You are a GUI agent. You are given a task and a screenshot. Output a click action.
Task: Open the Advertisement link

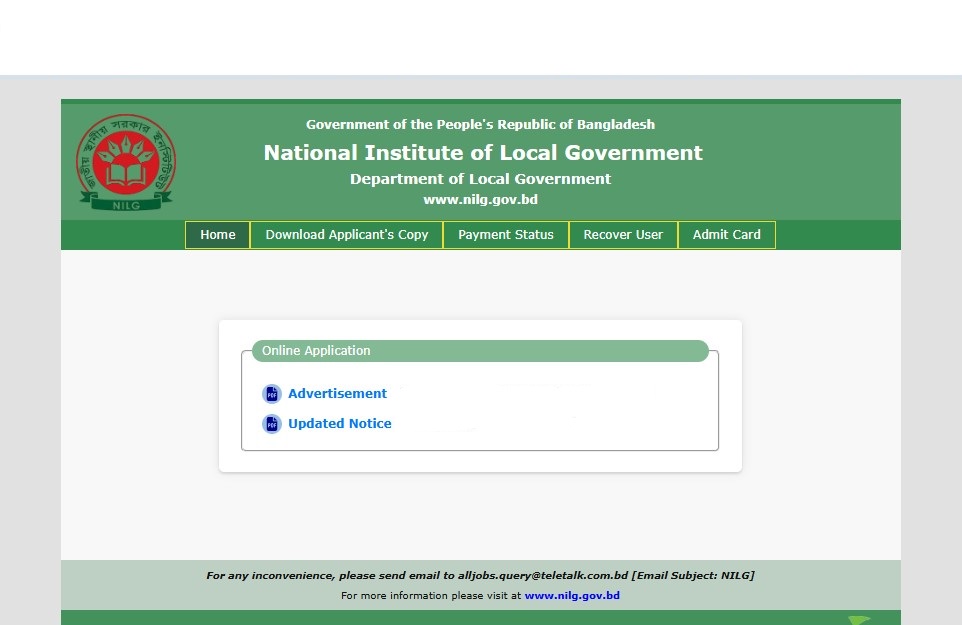click(337, 394)
